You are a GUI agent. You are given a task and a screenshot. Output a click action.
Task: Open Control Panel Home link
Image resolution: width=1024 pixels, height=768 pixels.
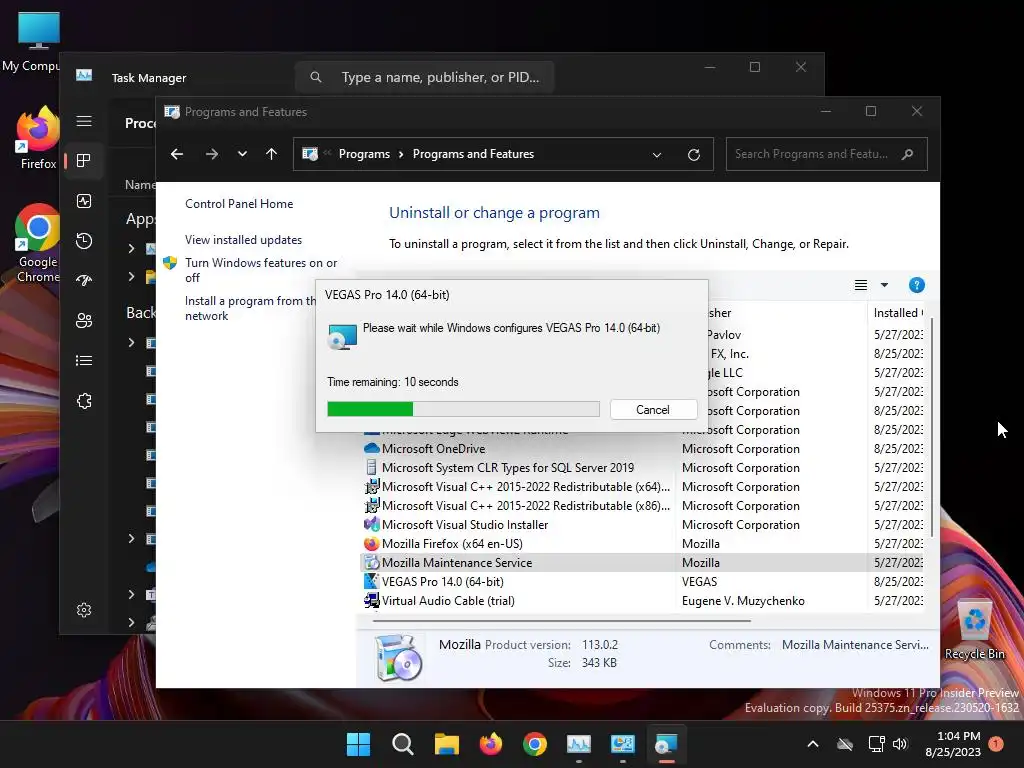pyautogui.click(x=239, y=204)
